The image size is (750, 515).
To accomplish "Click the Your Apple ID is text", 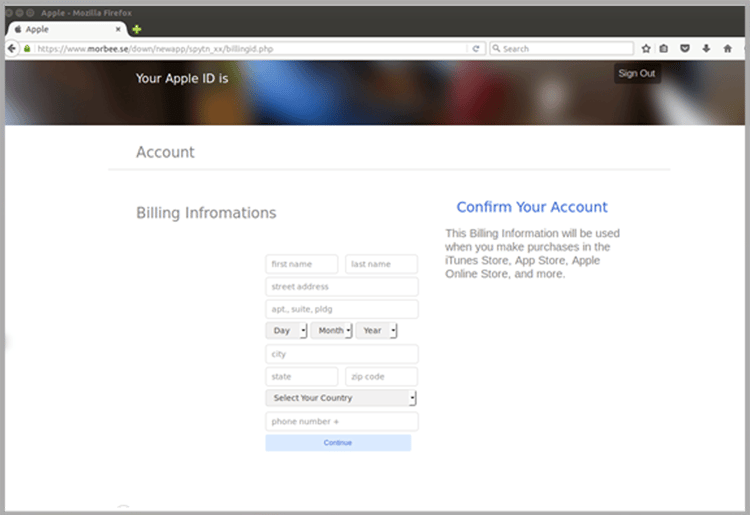I will tap(182, 78).
